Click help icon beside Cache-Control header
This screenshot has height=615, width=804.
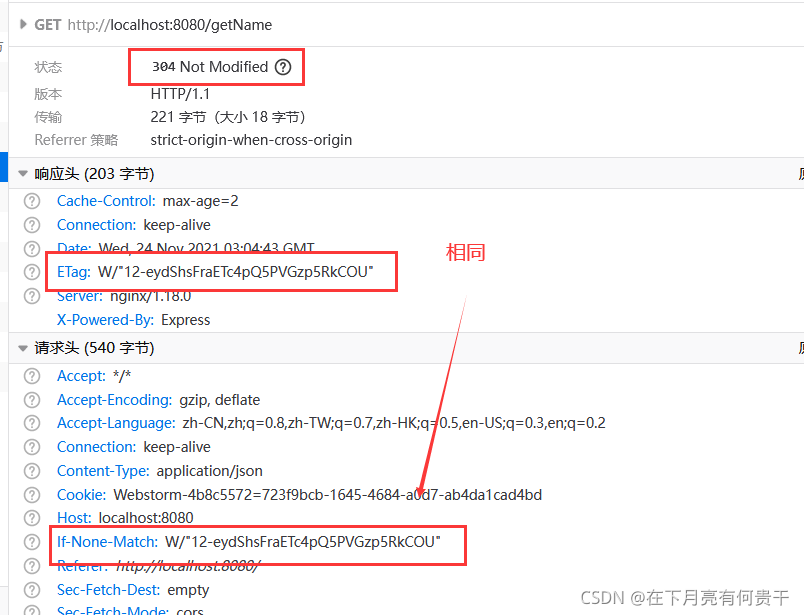[32, 201]
